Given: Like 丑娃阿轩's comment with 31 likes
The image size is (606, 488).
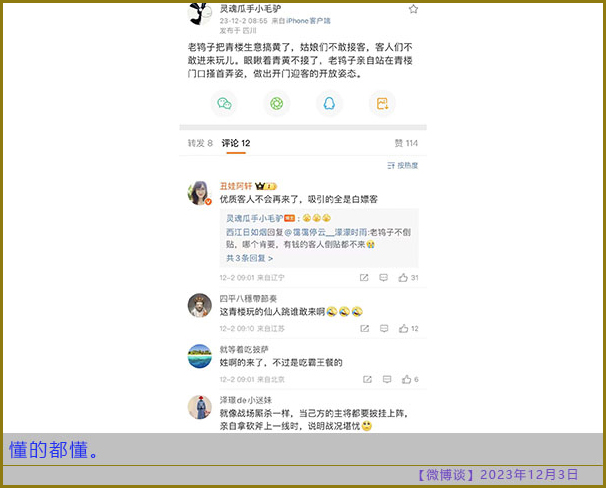Looking at the screenshot, I should click(x=408, y=277).
